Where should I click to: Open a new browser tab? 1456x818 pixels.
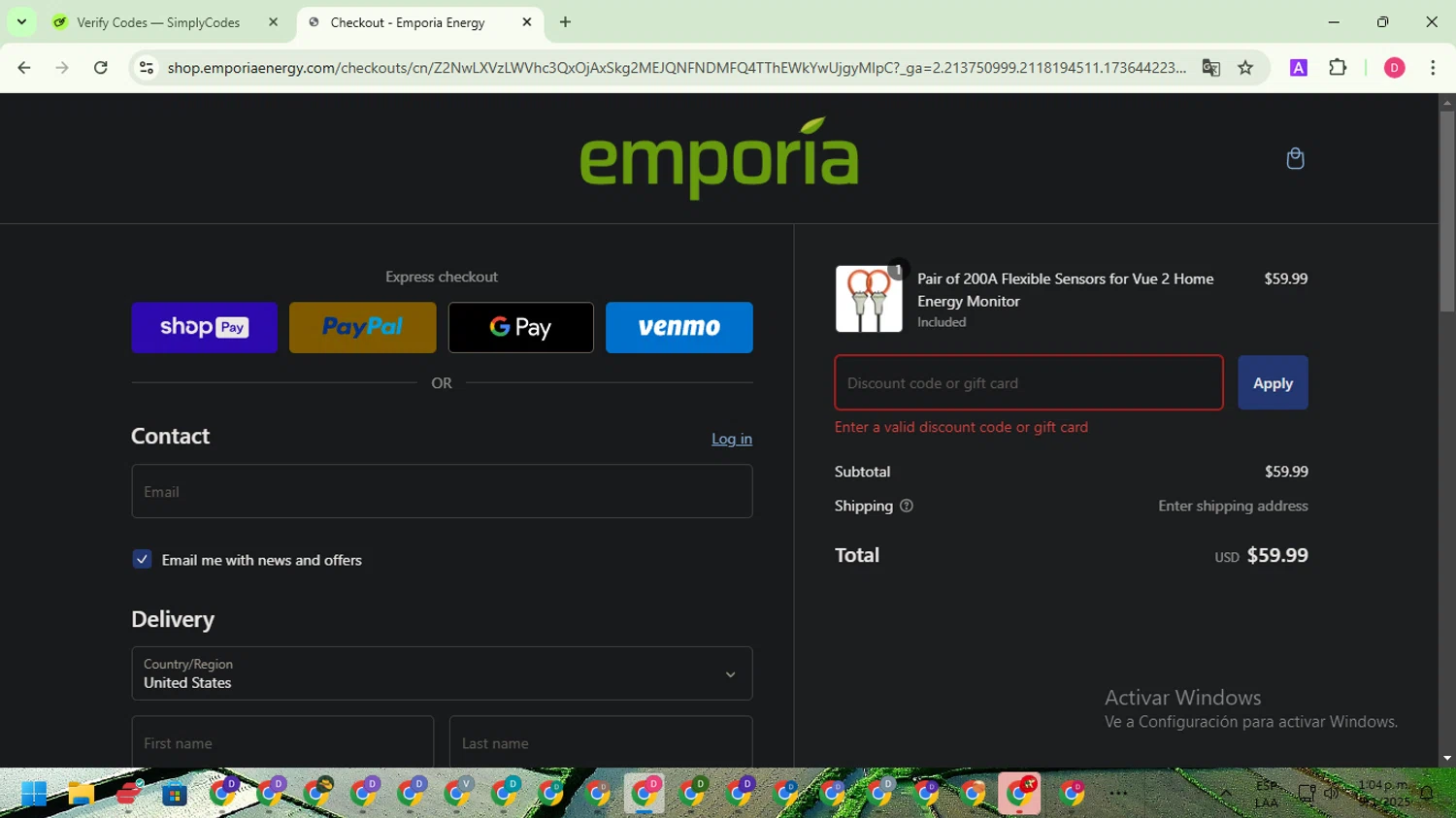(x=565, y=21)
